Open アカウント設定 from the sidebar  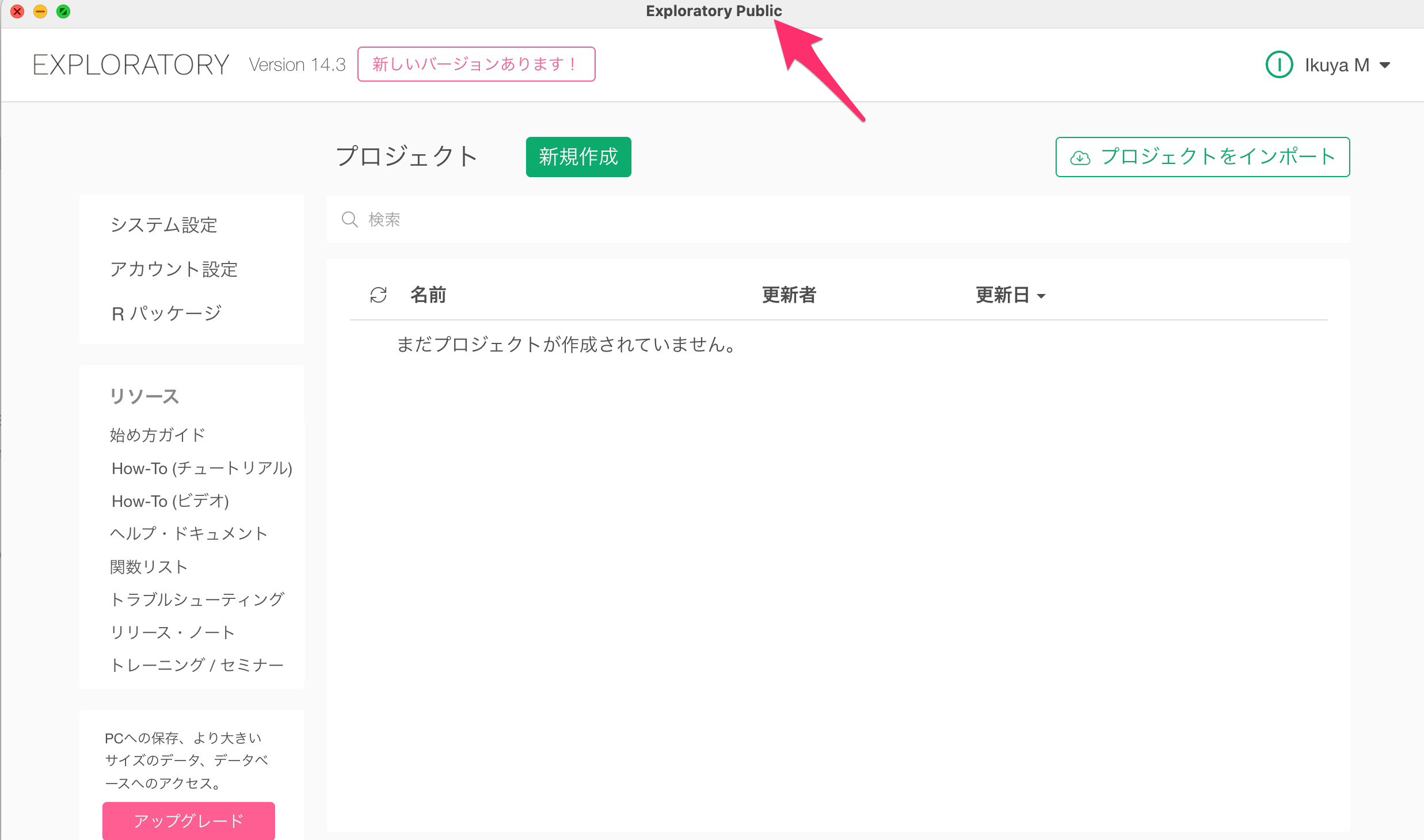click(174, 269)
